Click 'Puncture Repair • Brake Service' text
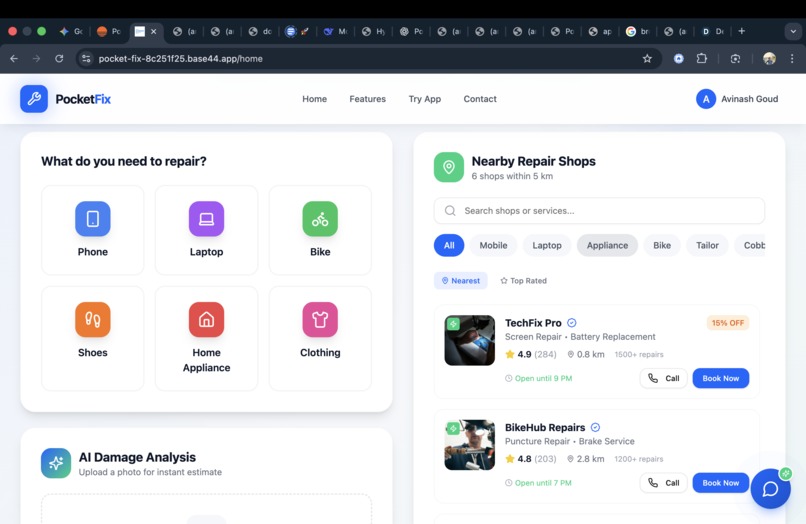The image size is (806, 524). tap(569, 441)
